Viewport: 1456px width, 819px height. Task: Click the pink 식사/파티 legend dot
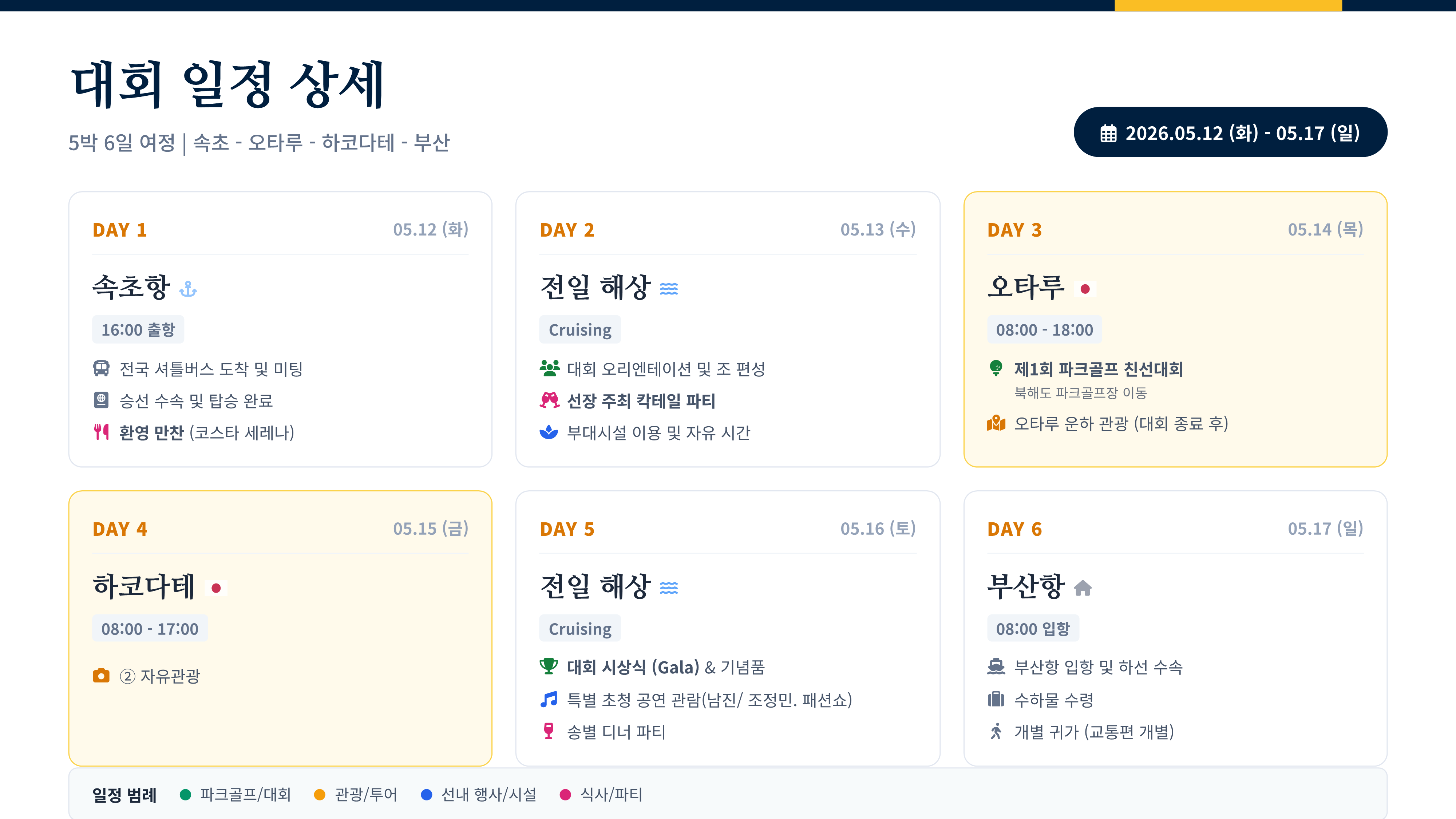pos(565,795)
